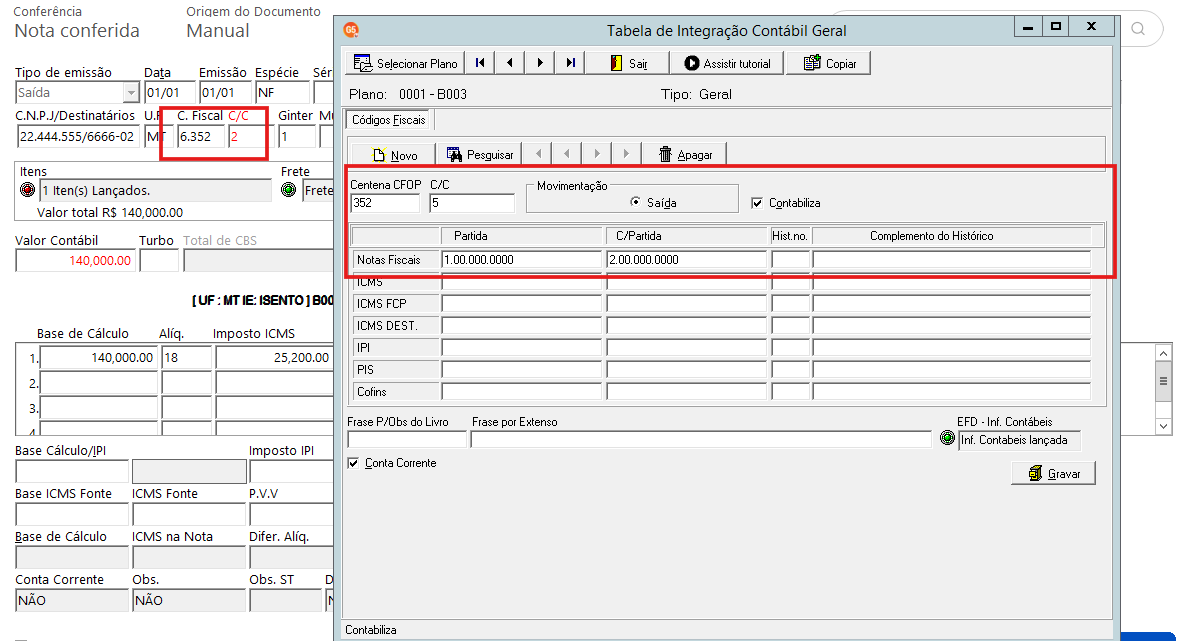Viewport: 1184px width, 641px height.
Task: Click the Frase por Extenso field
Action: click(701, 439)
